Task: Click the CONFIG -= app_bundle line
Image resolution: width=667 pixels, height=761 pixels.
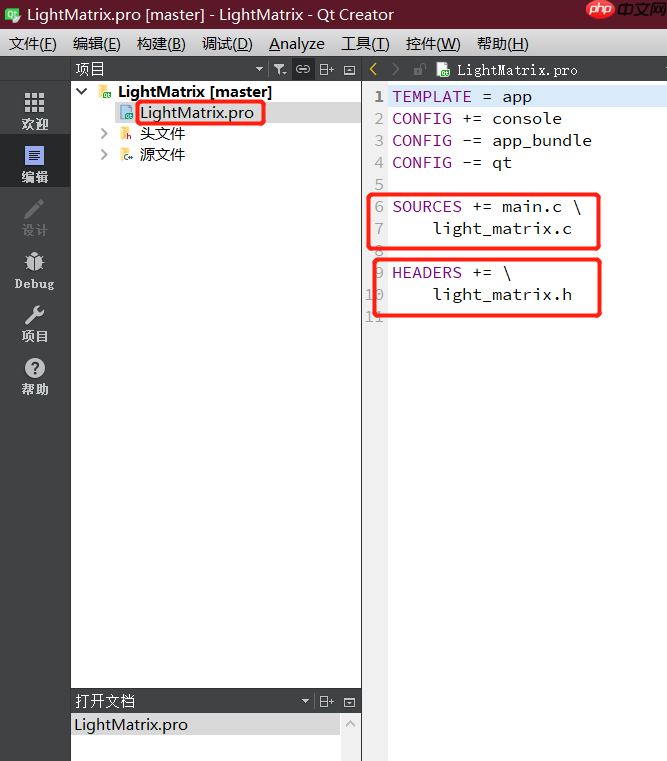Action: (492, 141)
